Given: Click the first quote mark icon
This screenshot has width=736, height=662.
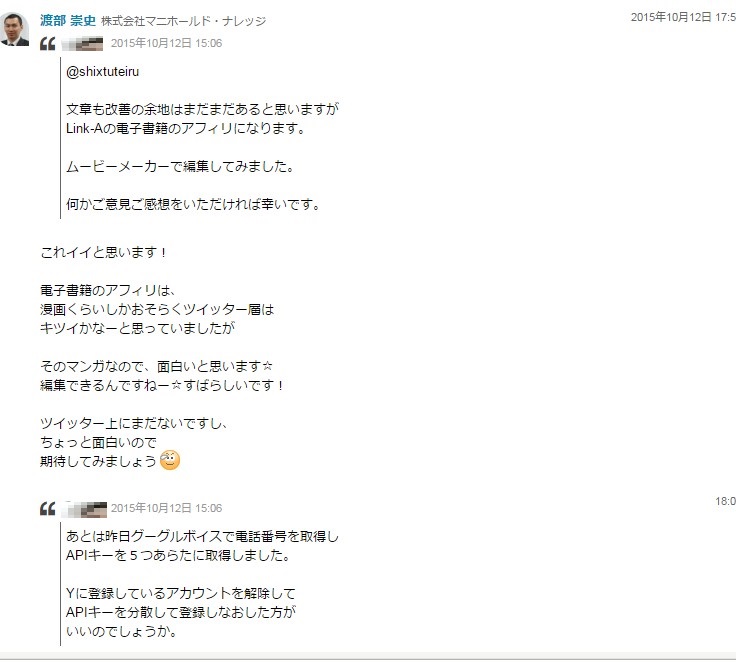Looking at the screenshot, I should click(48, 44).
